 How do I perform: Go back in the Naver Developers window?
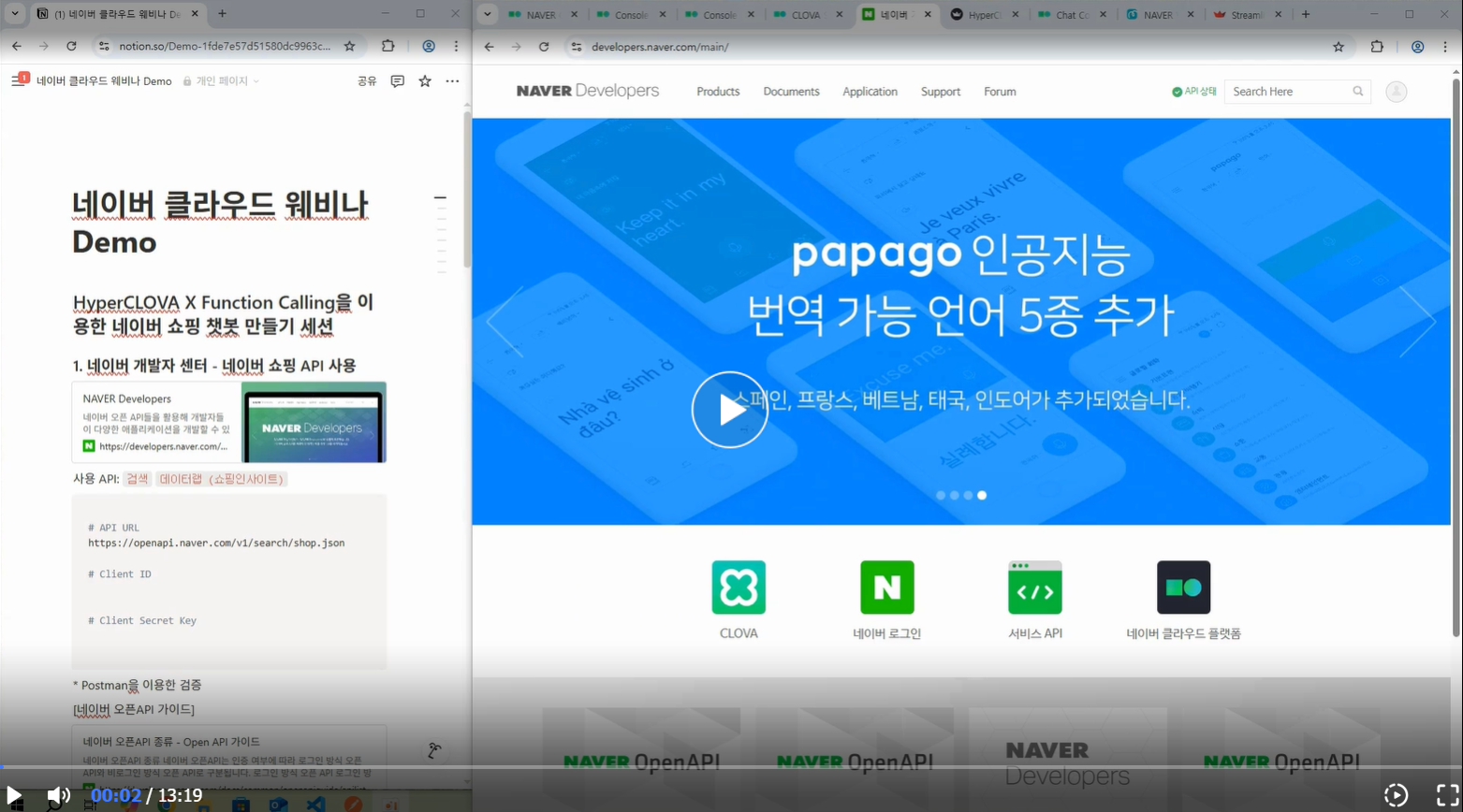pos(489,47)
